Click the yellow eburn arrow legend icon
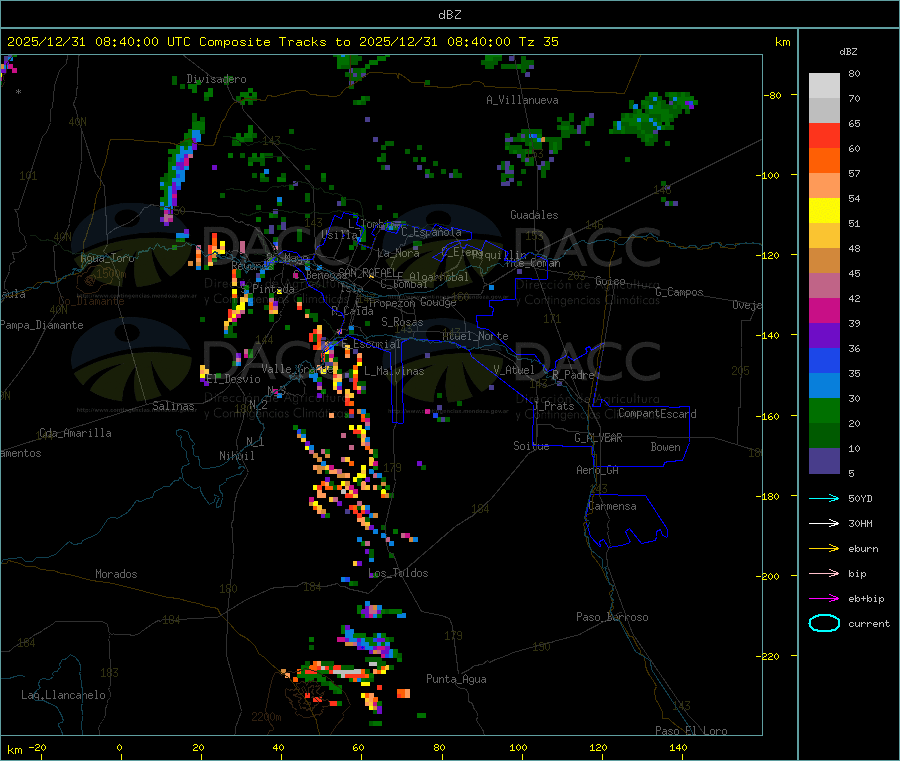 824,549
